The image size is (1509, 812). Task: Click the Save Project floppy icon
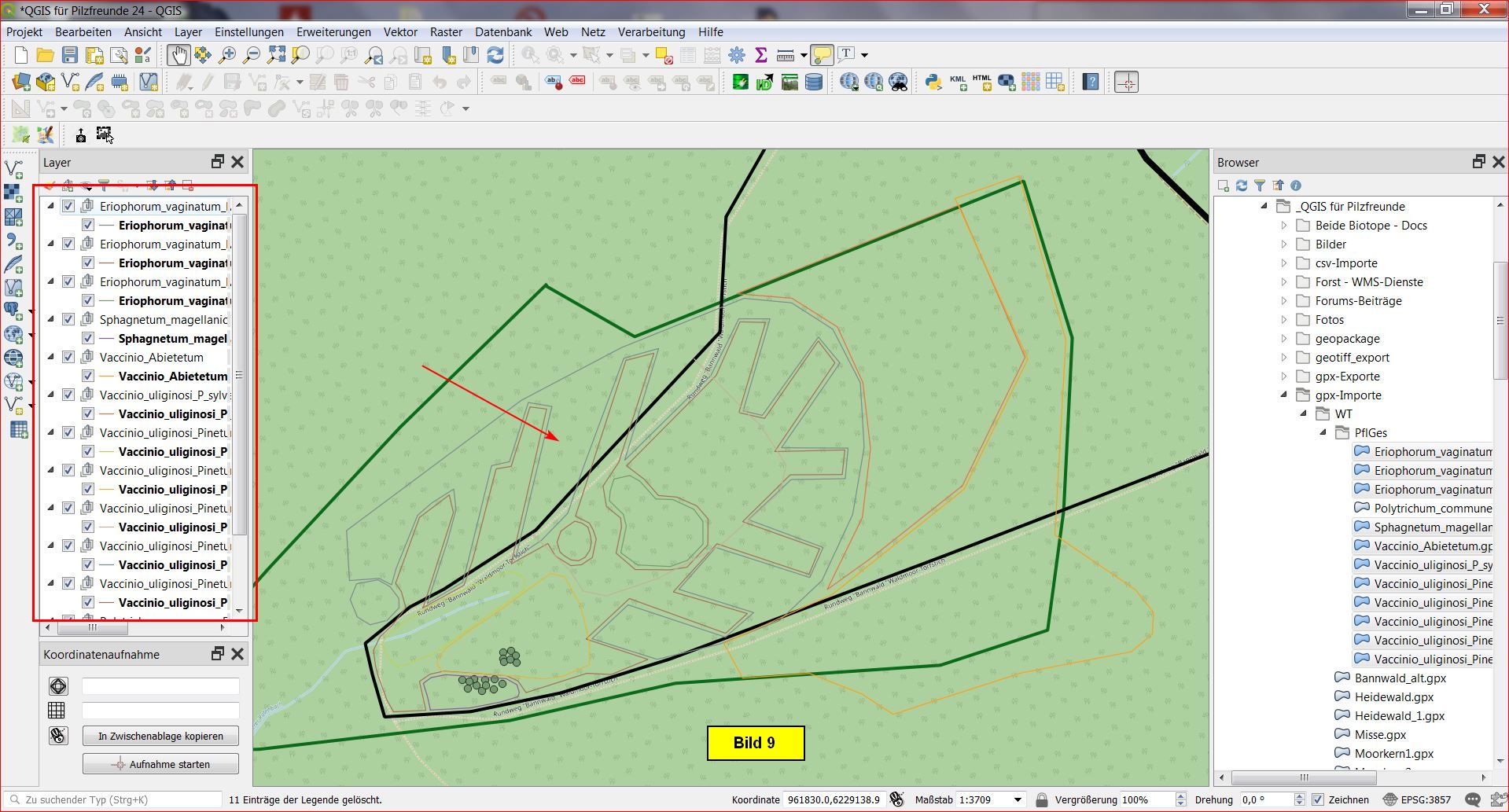click(x=70, y=55)
